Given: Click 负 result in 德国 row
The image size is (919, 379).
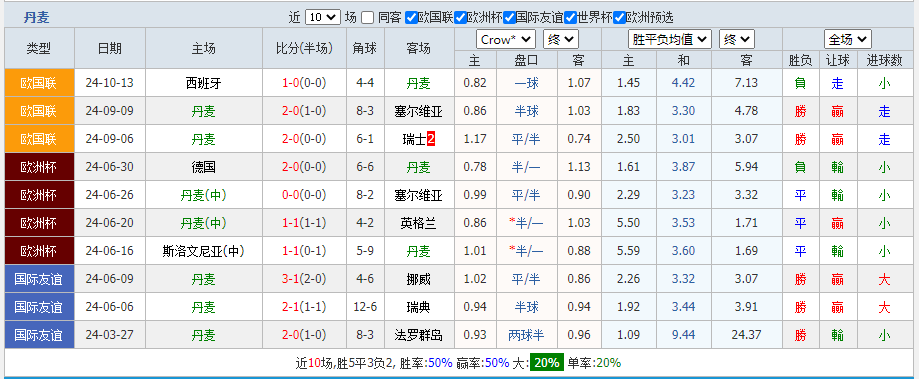Looking at the screenshot, I should pyautogui.click(x=800, y=168).
